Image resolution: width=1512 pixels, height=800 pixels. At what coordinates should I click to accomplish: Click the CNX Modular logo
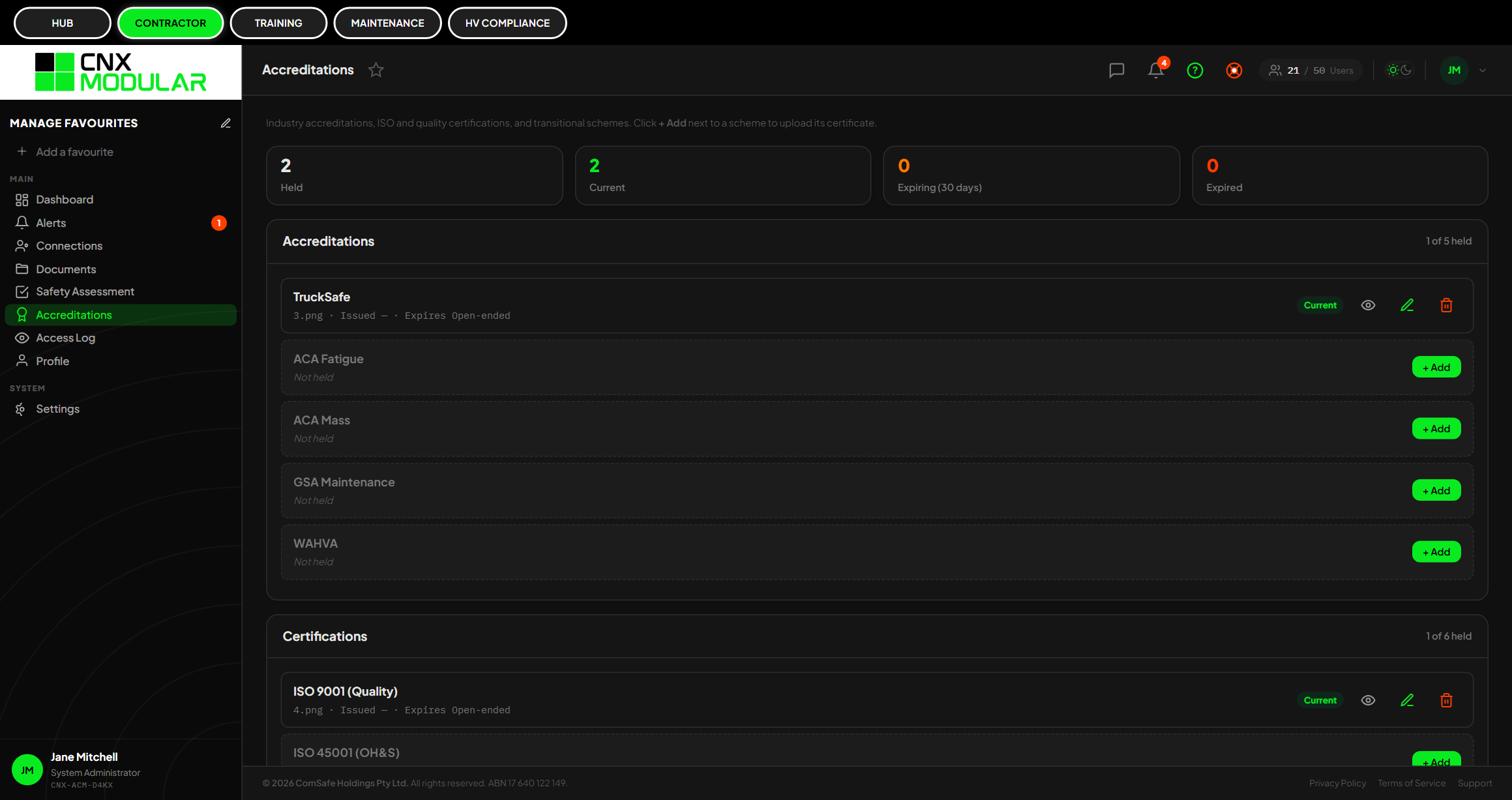coord(121,72)
